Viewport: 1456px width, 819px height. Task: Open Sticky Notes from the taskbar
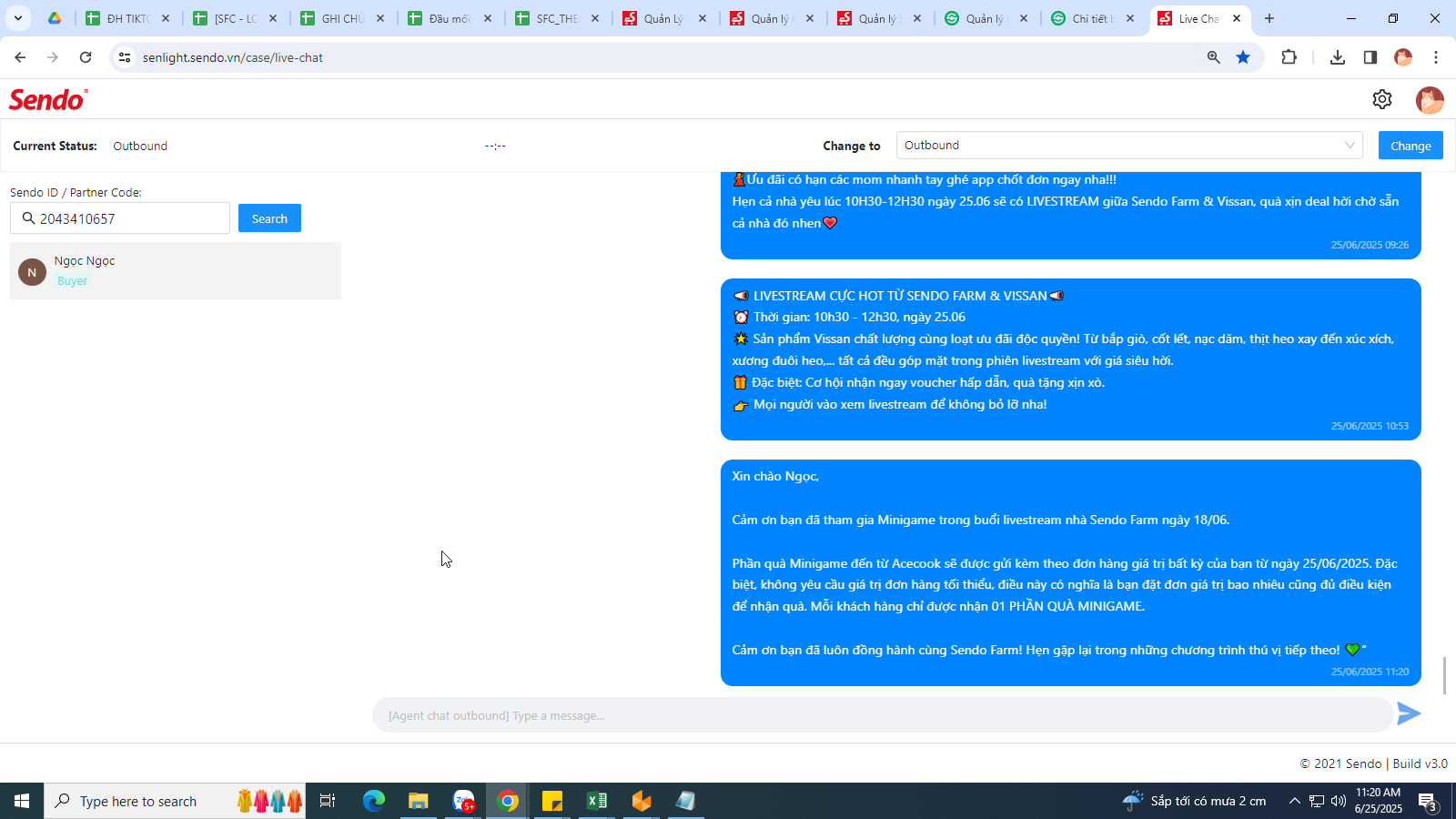[x=552, y=801]
